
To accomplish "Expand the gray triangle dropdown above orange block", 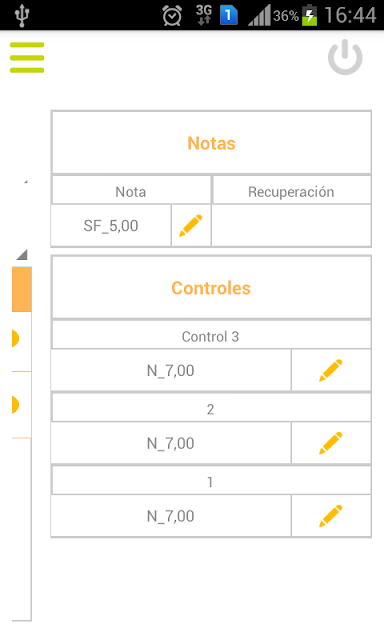I will (22, 255).
